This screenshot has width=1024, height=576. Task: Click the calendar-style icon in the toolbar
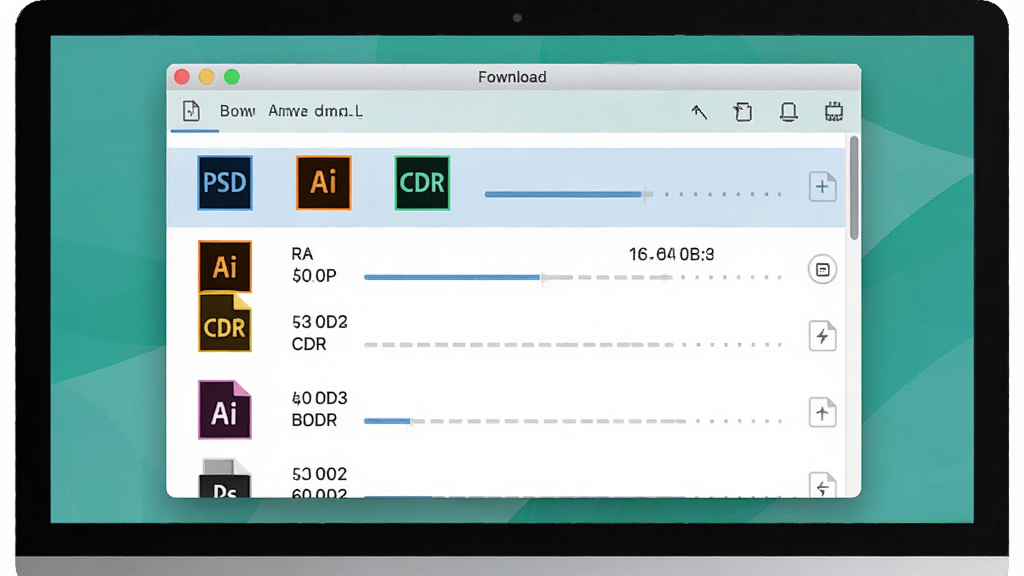(833, 112)
